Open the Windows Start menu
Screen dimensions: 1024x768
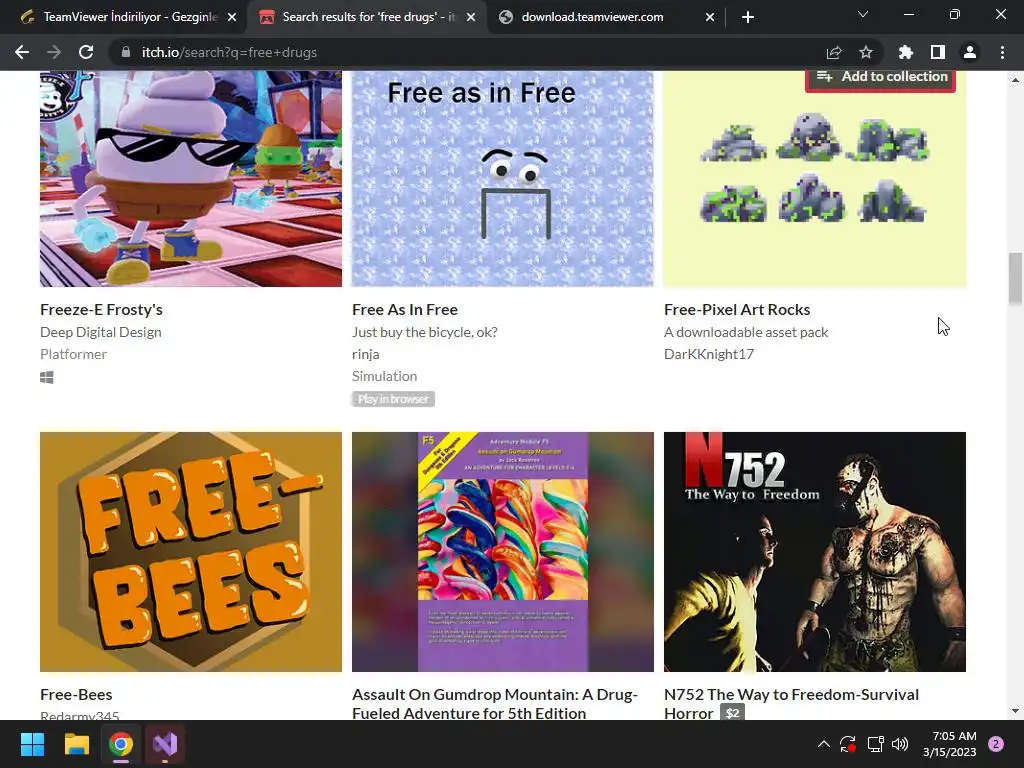coord(32,744)
